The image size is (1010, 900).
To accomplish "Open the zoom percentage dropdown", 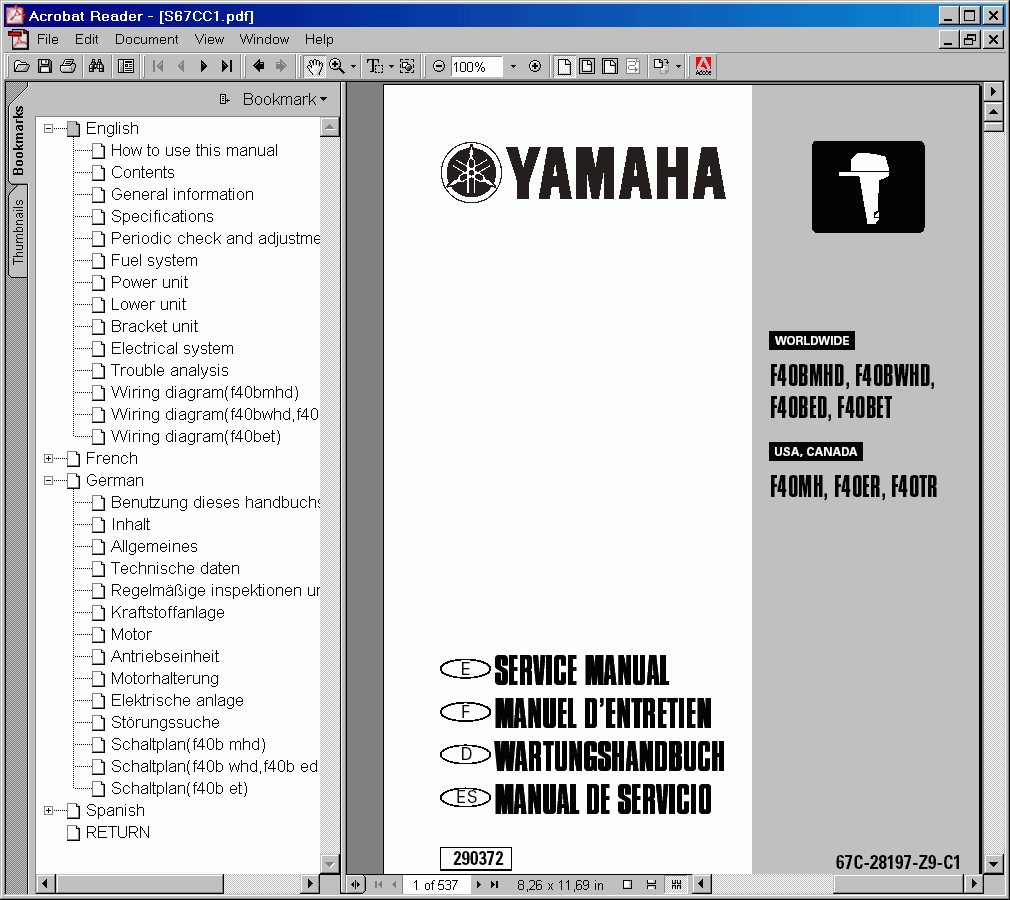I will point(512,66).
